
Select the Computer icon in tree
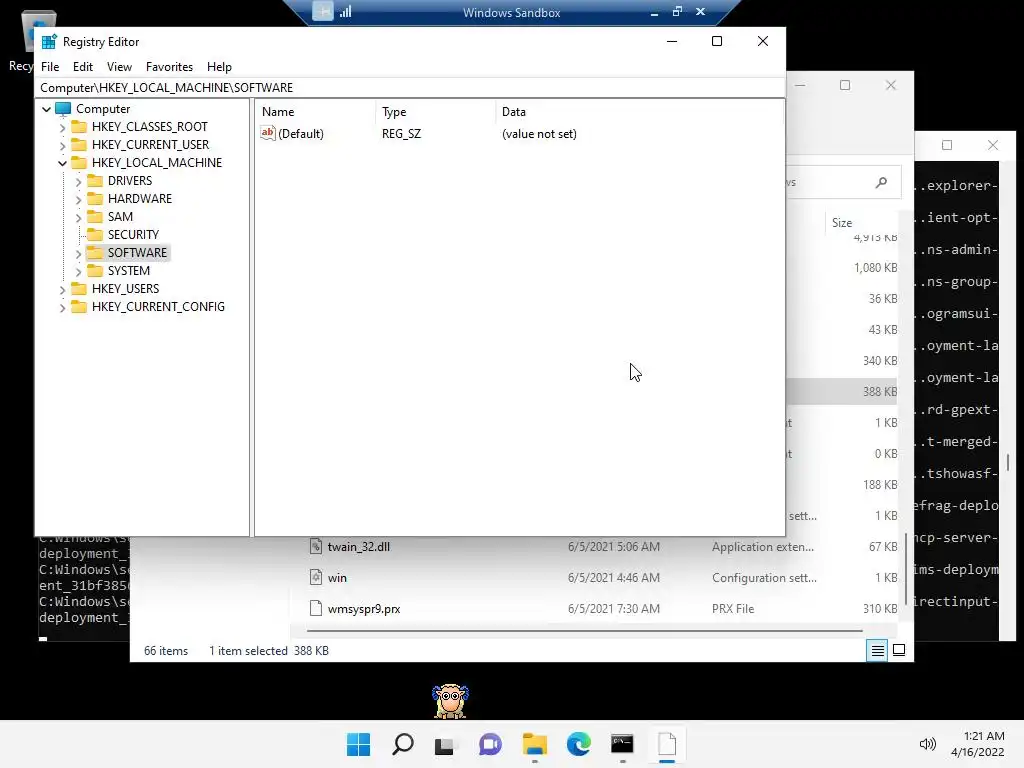tap(63, 108)
